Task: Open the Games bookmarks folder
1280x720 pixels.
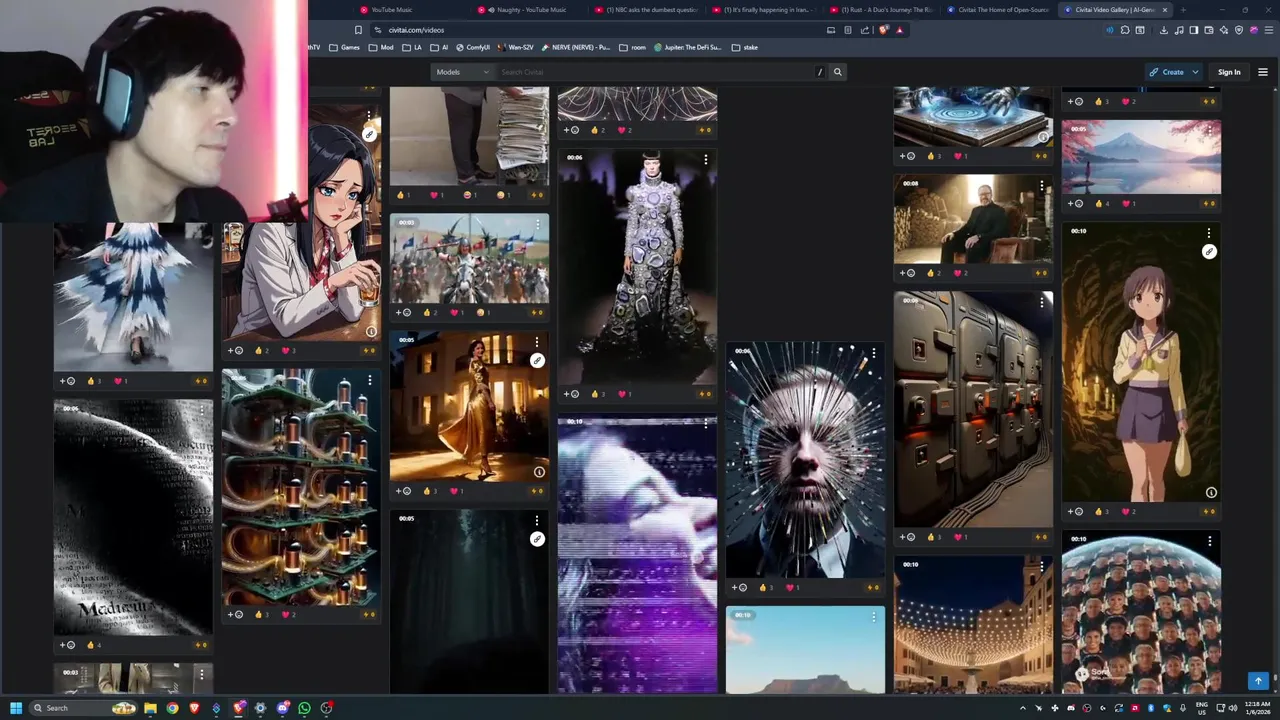Action: [344, 47]
